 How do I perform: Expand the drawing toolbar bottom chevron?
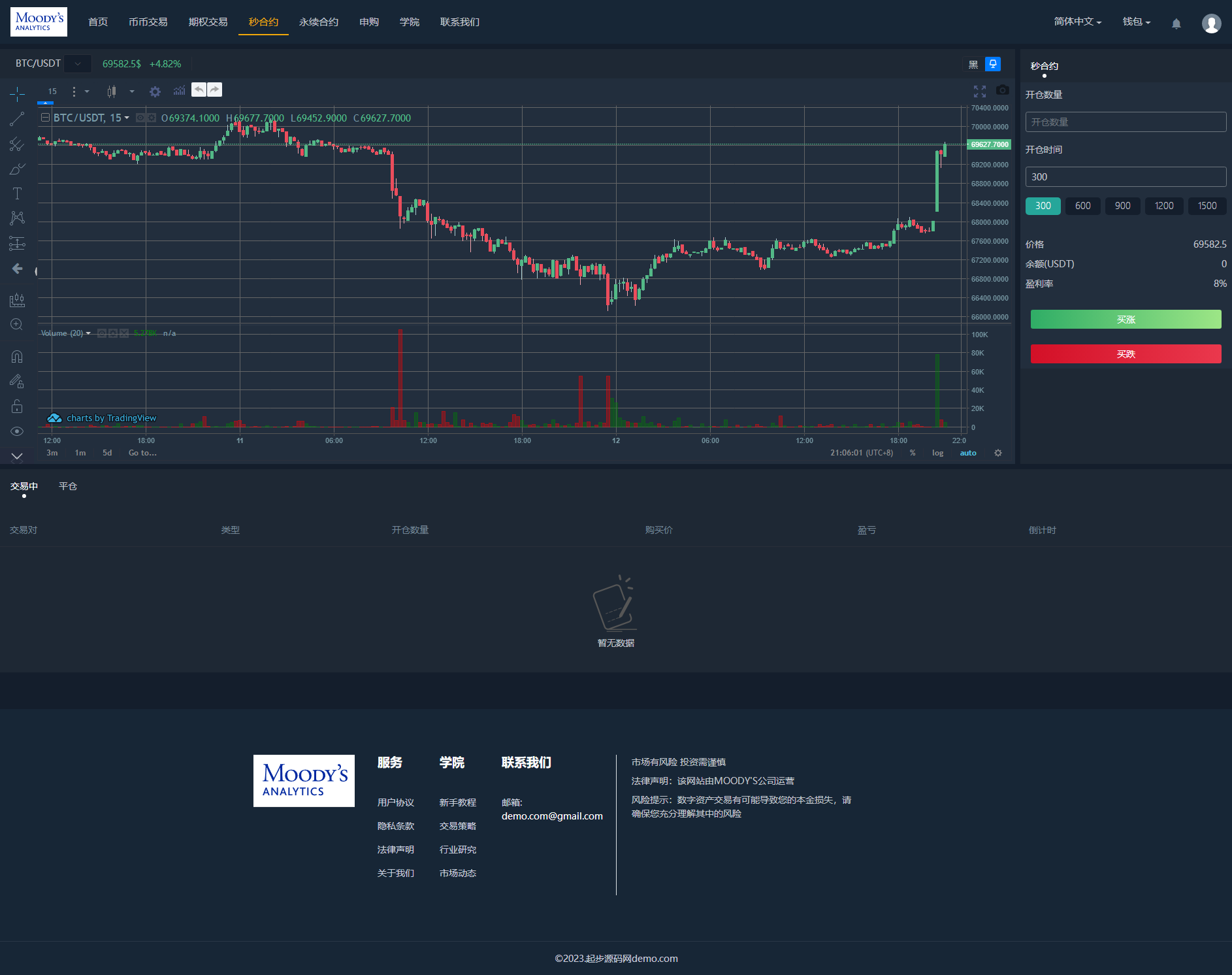[17, 456]
